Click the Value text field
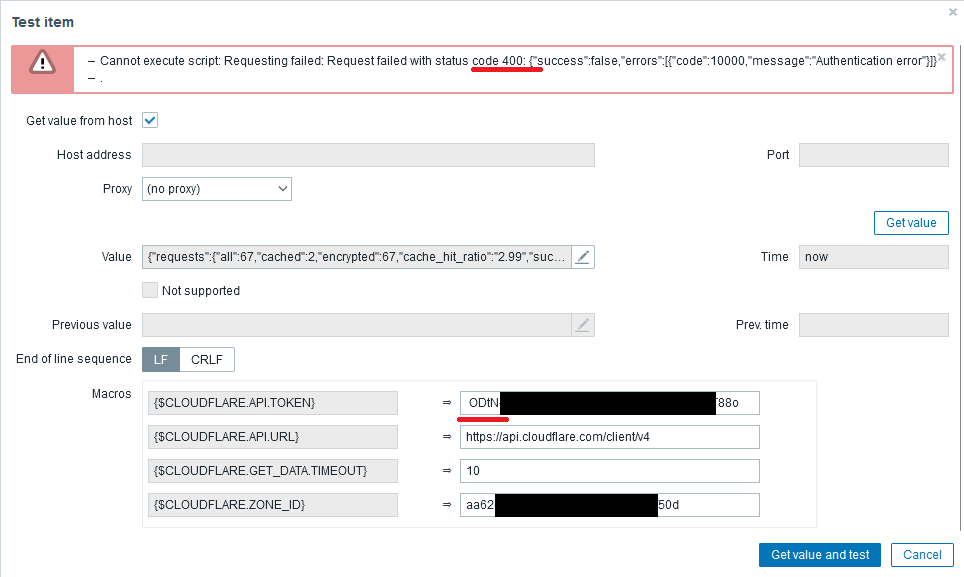964x577 pixels. [x=357, y=257]
